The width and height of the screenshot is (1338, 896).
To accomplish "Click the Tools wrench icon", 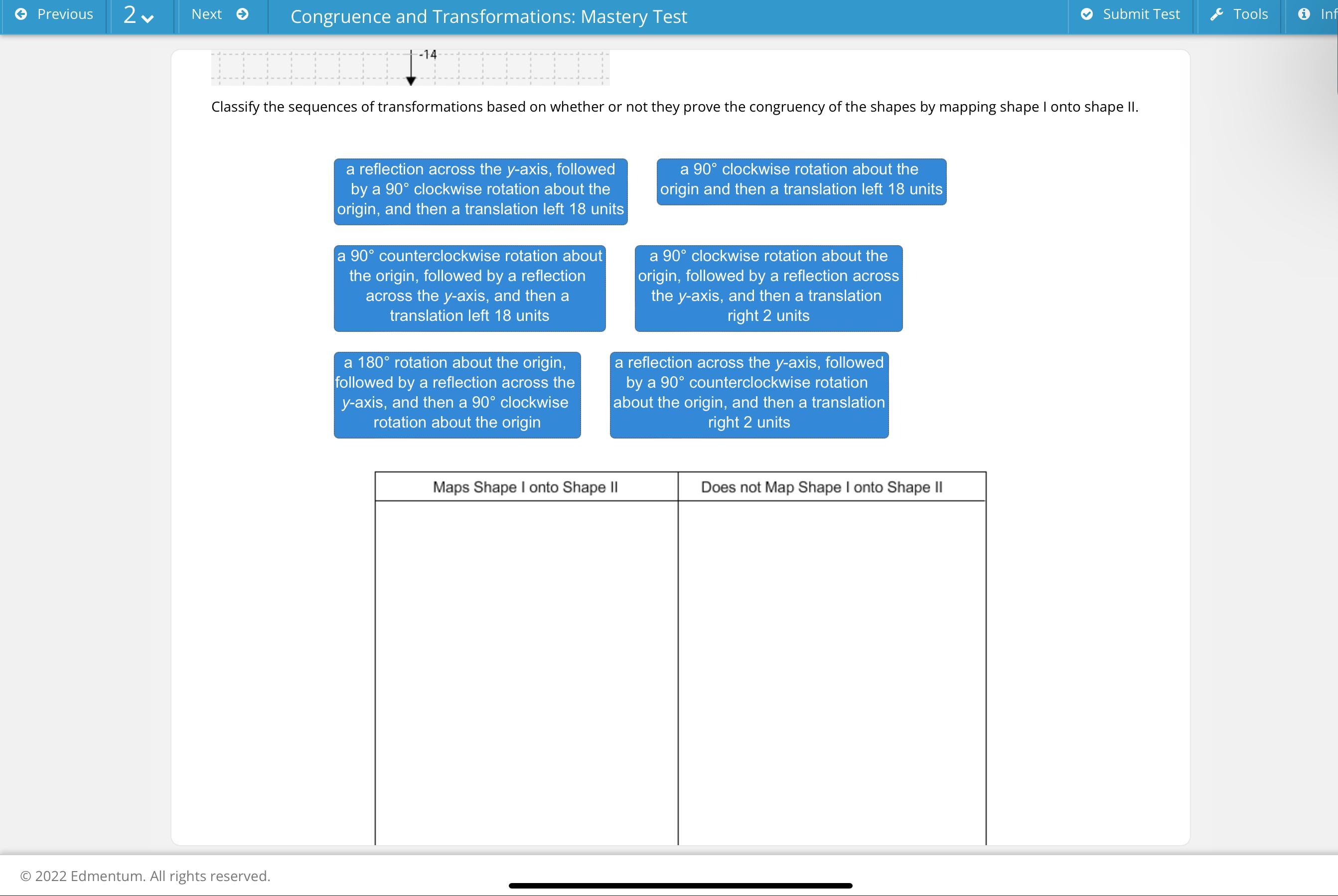I will tap(1216, 14).
